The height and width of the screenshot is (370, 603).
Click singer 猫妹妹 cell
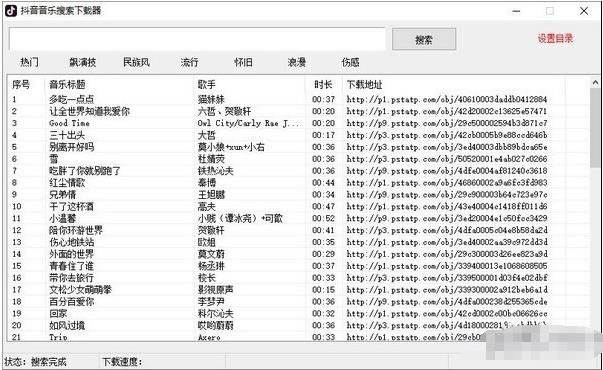coord(211,99)
